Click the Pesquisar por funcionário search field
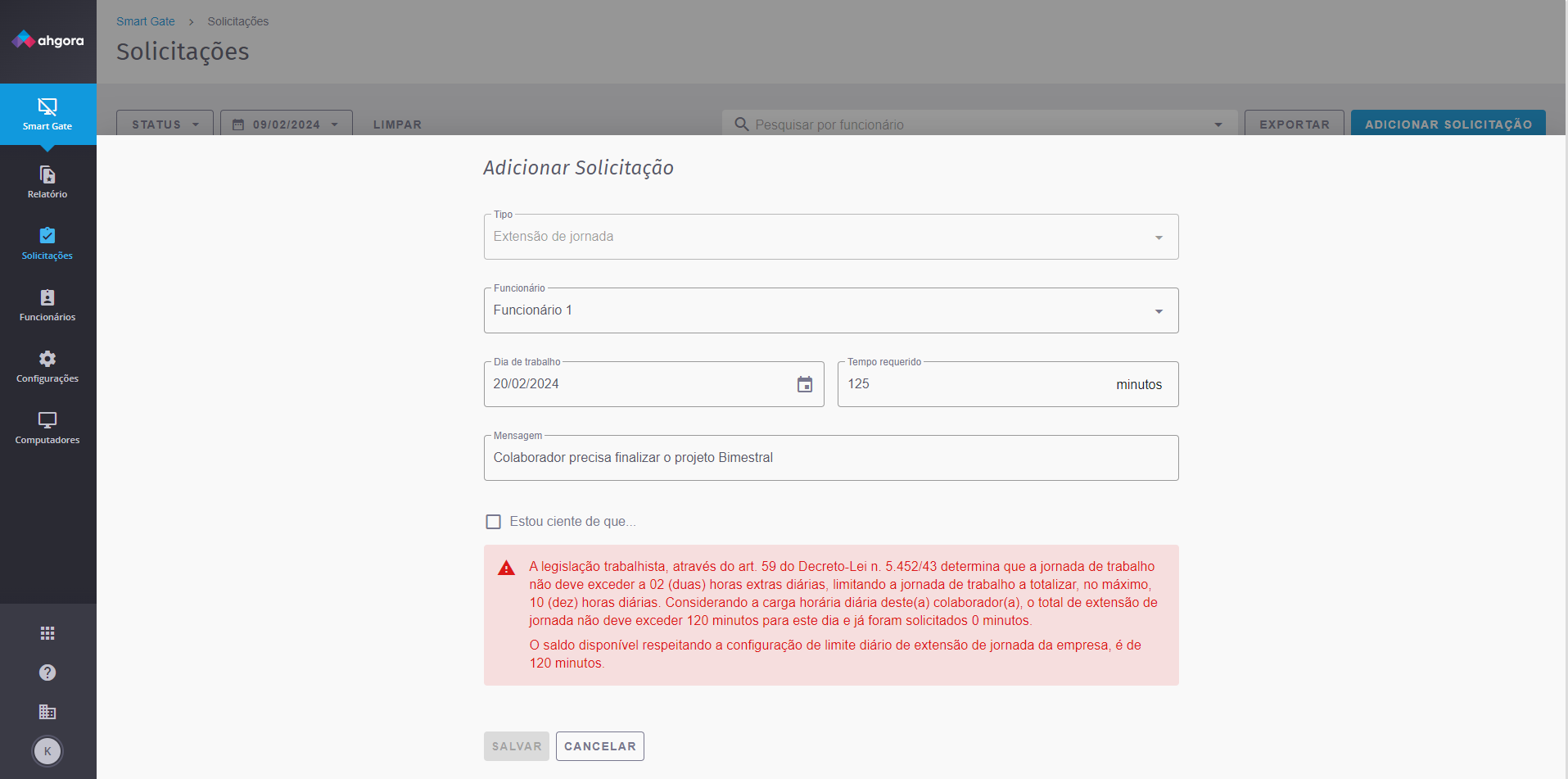1568x779 pixels. (979, 125)
